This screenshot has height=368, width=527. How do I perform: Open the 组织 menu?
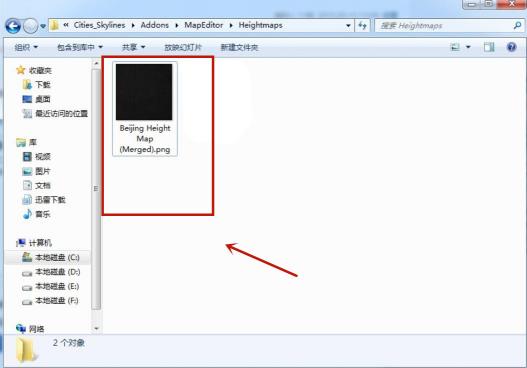(26, 47)
